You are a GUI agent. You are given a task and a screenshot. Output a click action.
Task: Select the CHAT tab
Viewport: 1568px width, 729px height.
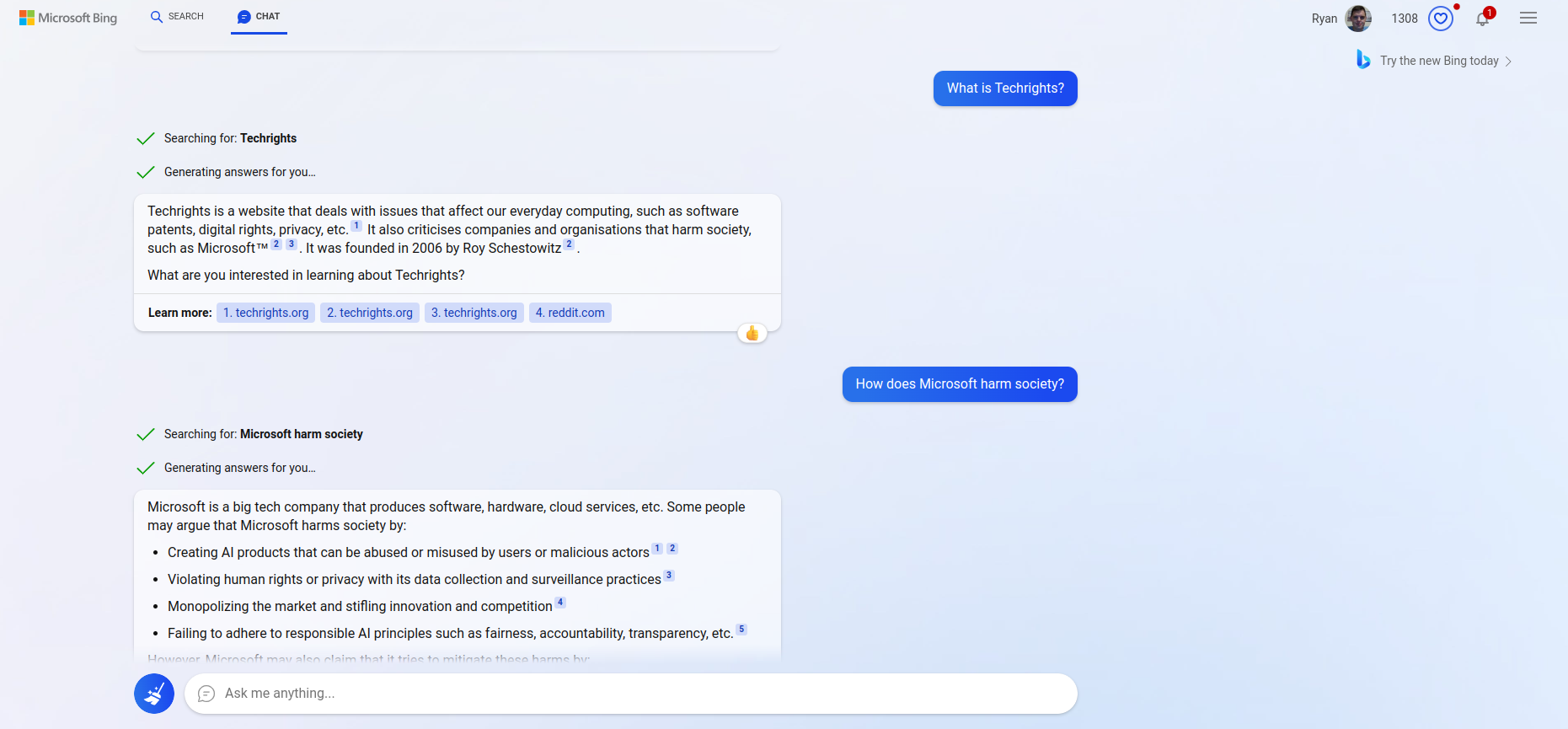coord(259,17)
